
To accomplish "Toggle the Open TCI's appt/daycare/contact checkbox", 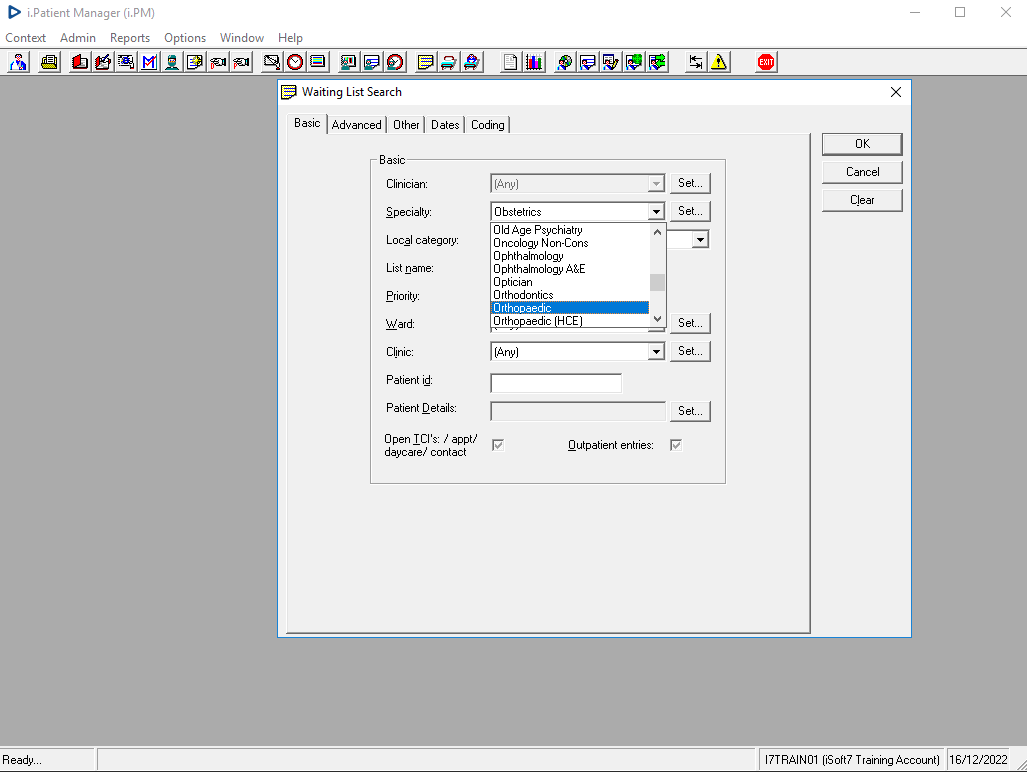I will pyautogui.click(x=498, y=445).
